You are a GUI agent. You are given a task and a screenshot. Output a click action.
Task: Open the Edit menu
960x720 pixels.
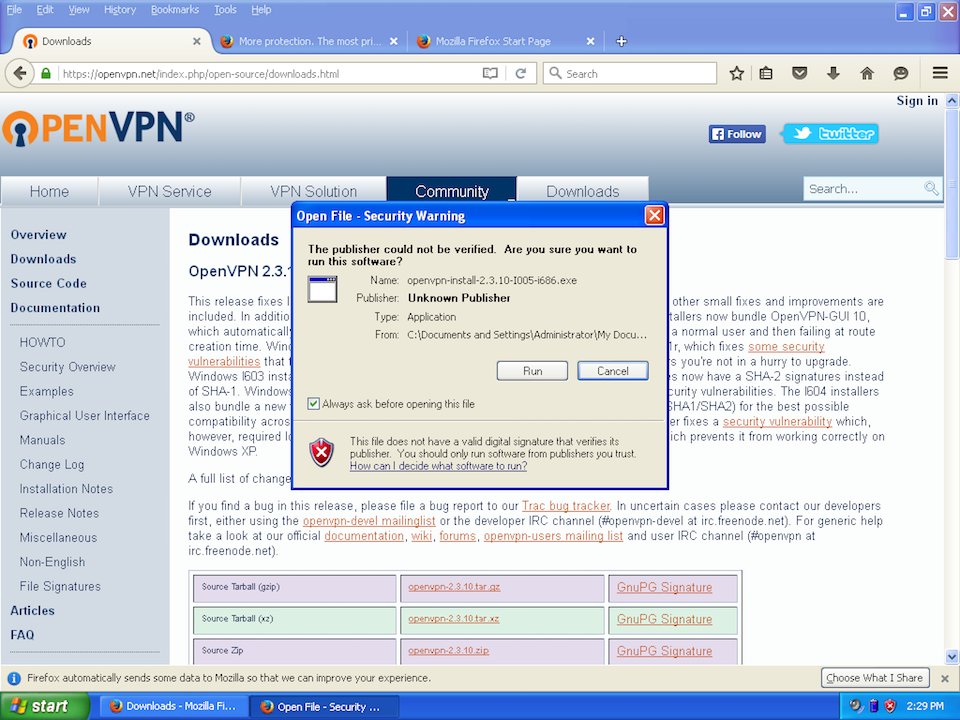[45, 10]
